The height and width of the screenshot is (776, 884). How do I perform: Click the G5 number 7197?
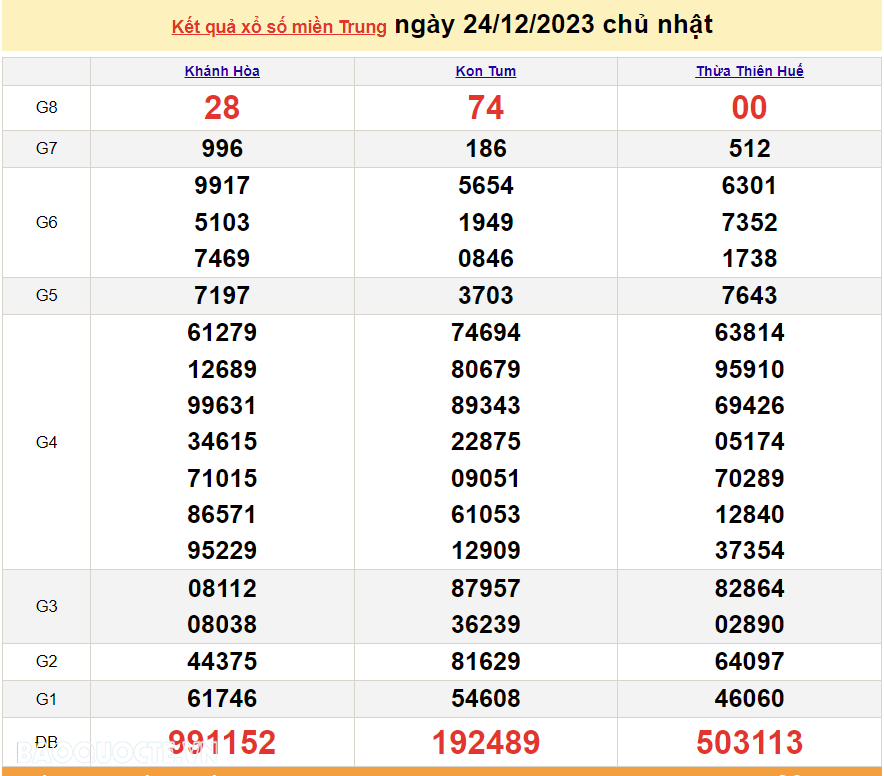tap(222, 295)
